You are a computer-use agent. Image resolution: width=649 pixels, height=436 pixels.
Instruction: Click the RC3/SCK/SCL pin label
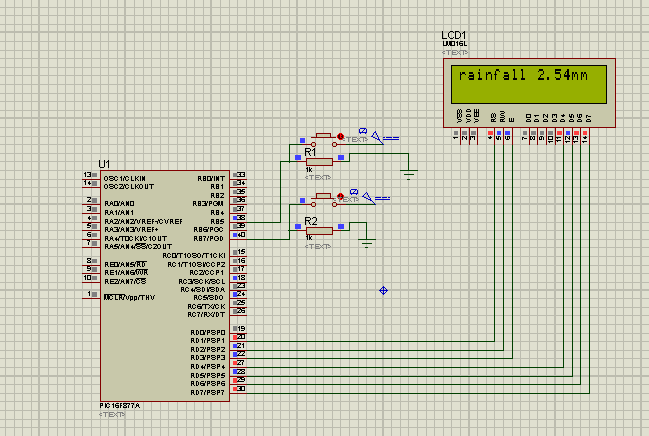(202, 282)
